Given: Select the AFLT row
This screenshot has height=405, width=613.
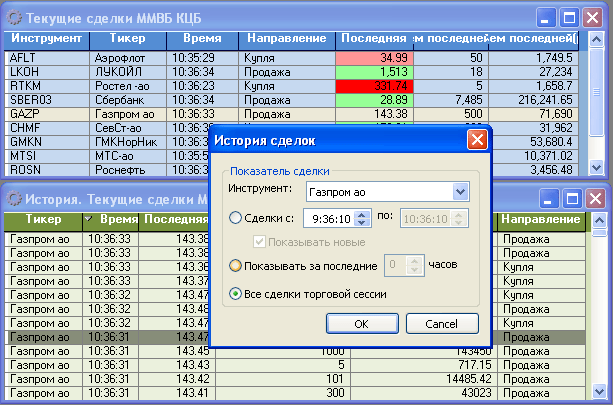Looking at the screenshot, I should tap(291, 58).
